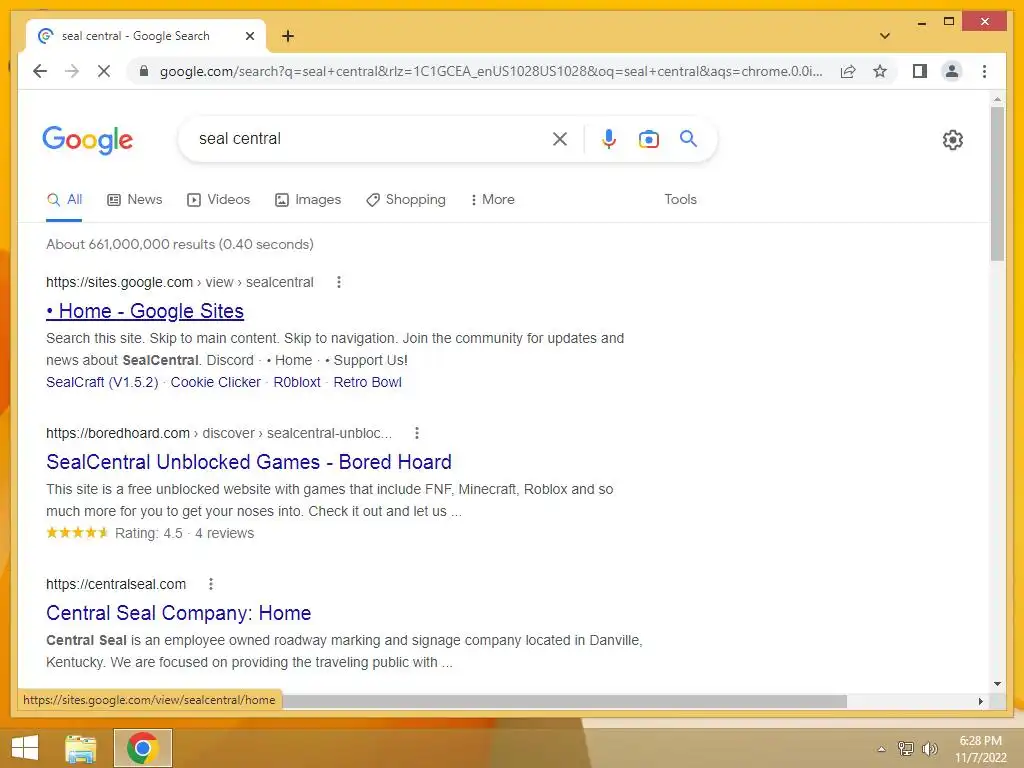Stop loading the page

click(x=104, y=71)
